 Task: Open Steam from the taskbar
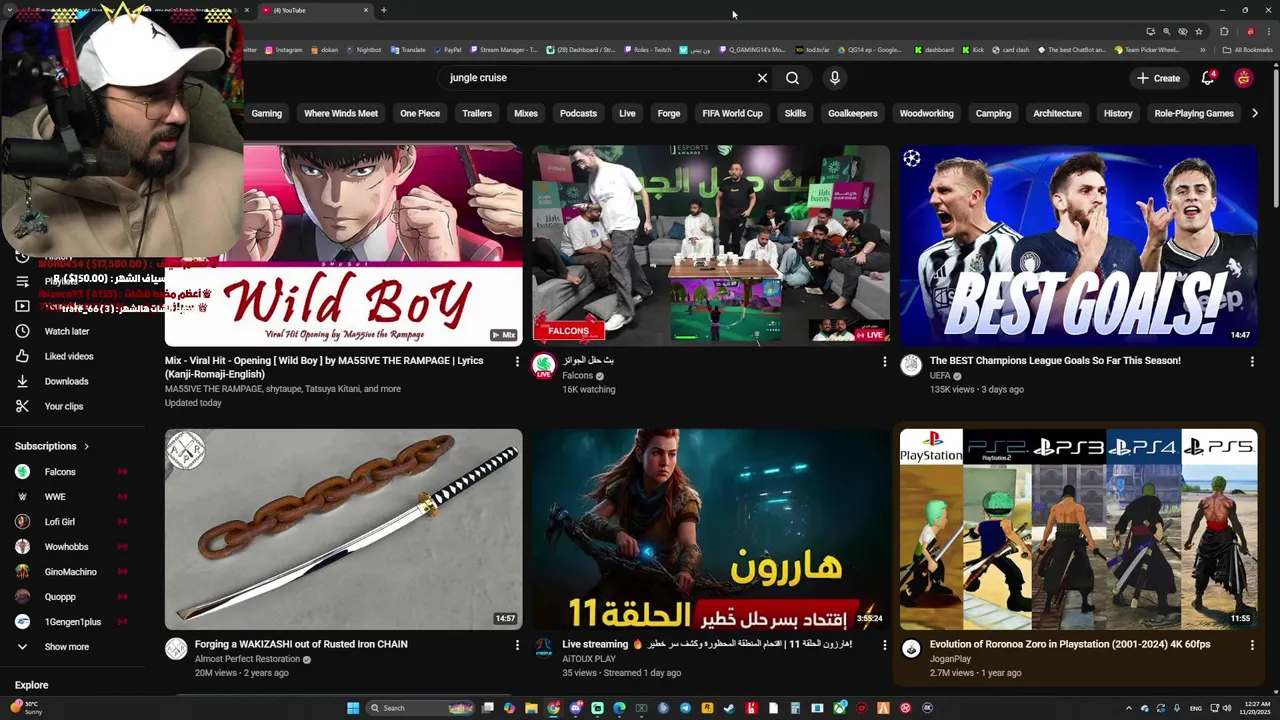(x=729, y=708)
